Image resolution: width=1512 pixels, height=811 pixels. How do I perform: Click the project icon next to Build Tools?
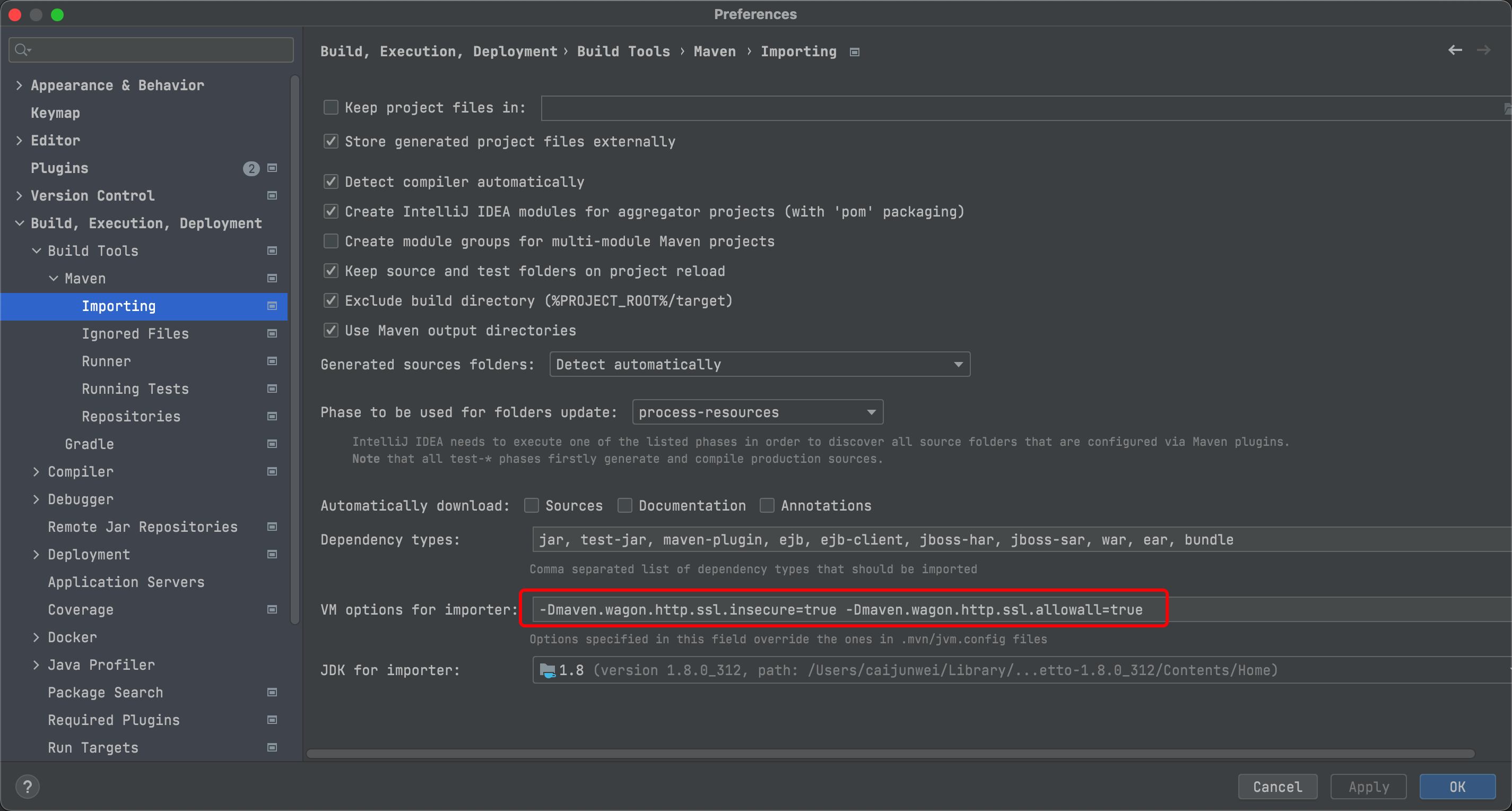pyautogui.click(x=272, y=251)
